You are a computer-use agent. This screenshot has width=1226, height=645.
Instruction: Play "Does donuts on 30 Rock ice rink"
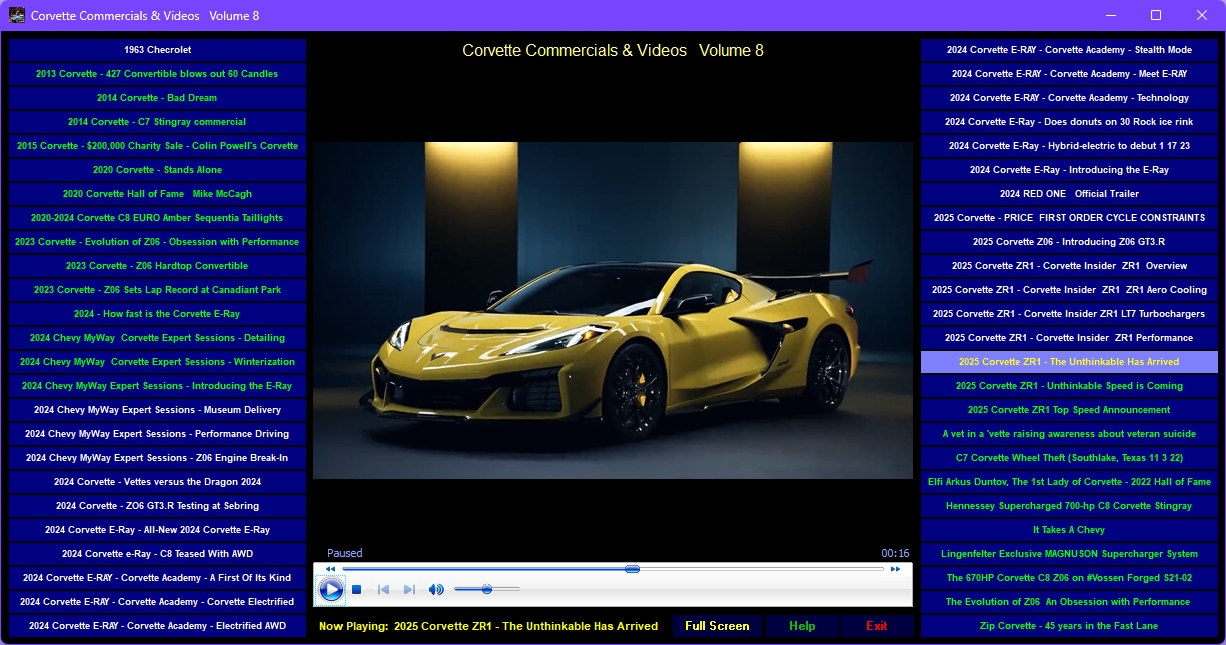(1069, 122)
